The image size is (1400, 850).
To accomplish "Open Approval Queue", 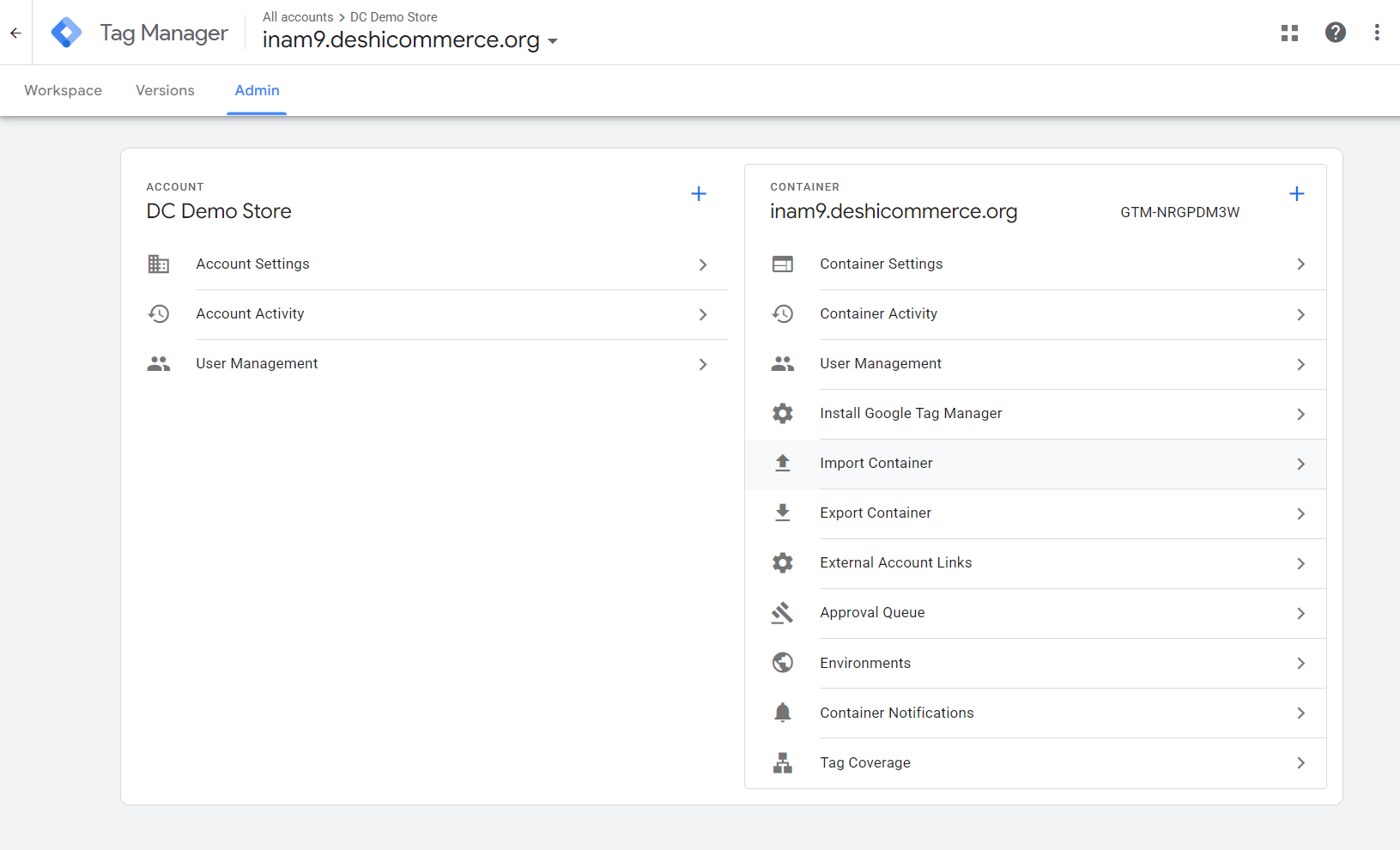I will click(x=1036, y=613).
